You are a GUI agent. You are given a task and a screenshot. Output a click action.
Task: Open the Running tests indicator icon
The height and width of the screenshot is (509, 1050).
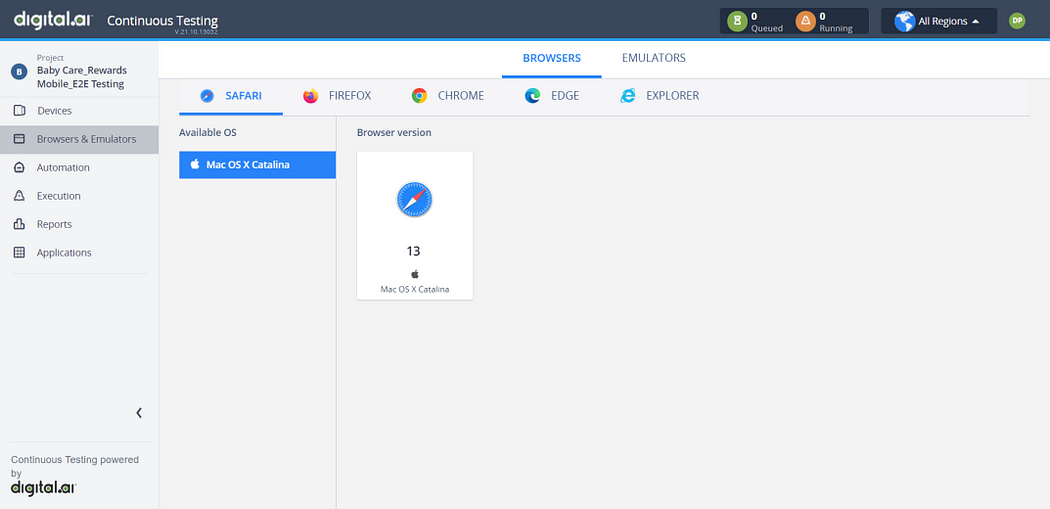(806, 21)
